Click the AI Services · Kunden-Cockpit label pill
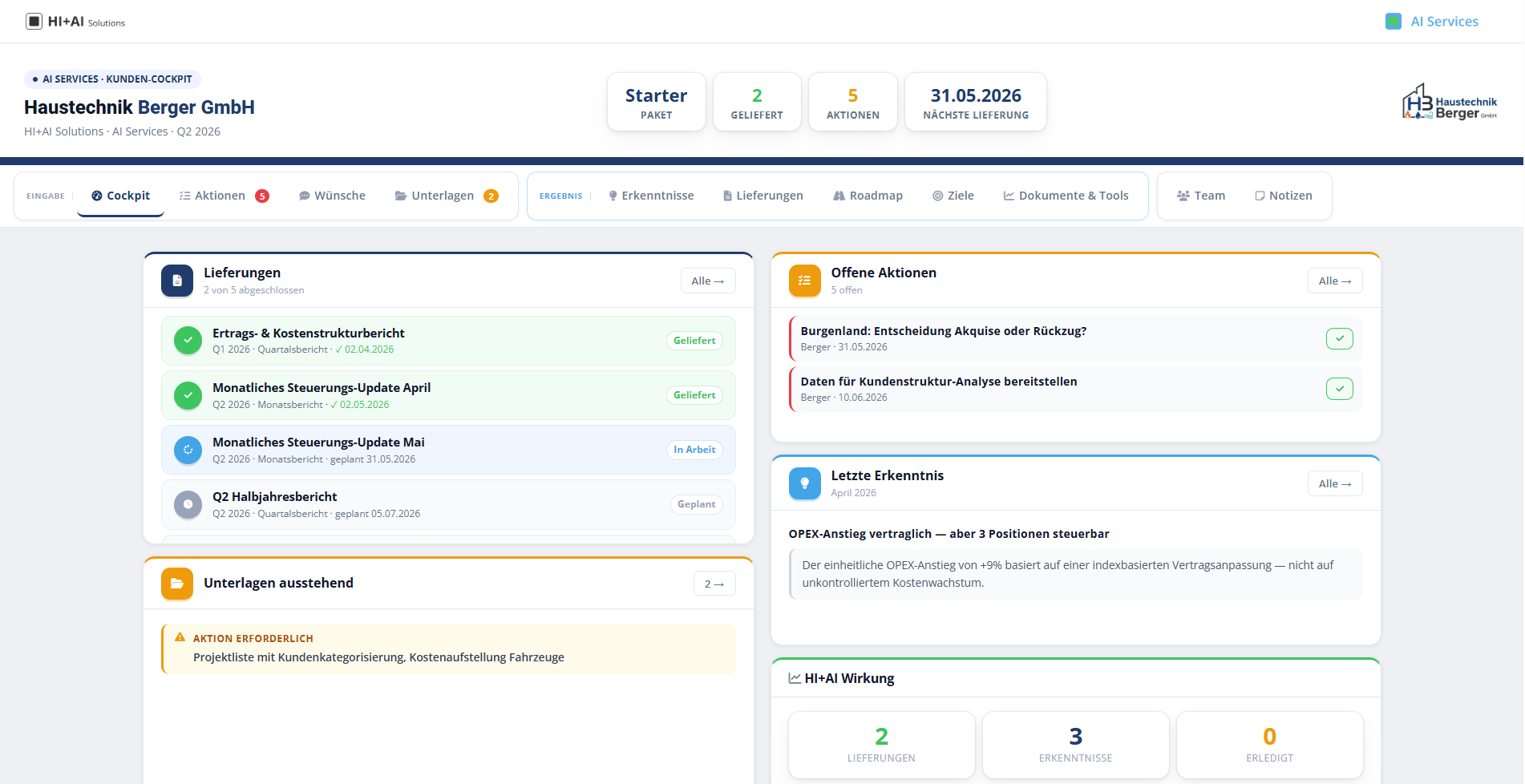1525x784 pixels. pyautogui.click(x=112, y=79)
